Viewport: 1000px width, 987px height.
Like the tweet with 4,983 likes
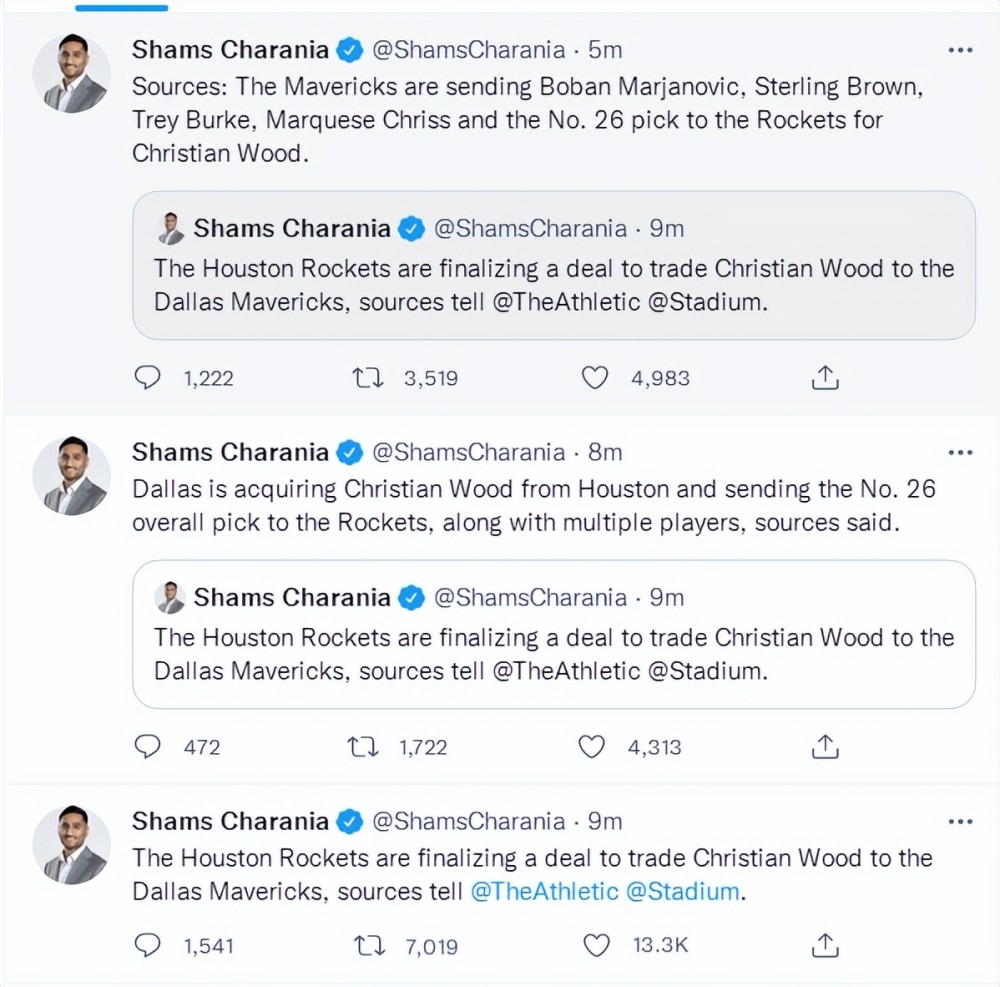[x=595, y=378]
